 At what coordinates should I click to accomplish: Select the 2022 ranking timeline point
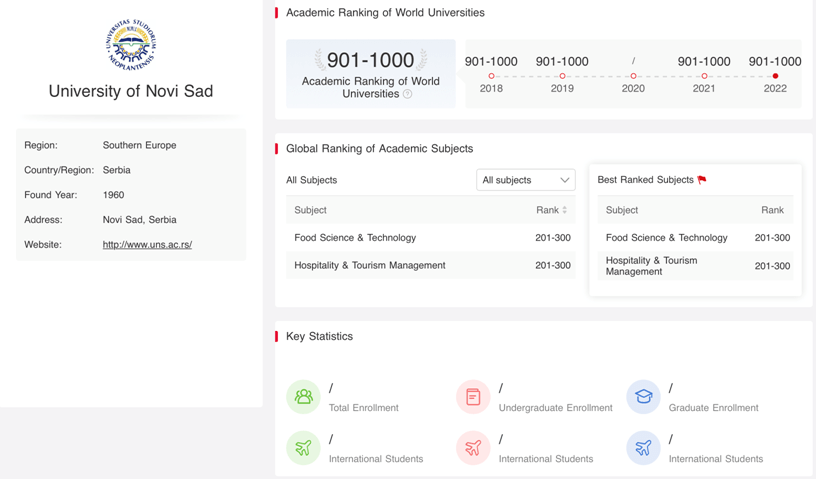pyautogui.click(x=775, y=76)
